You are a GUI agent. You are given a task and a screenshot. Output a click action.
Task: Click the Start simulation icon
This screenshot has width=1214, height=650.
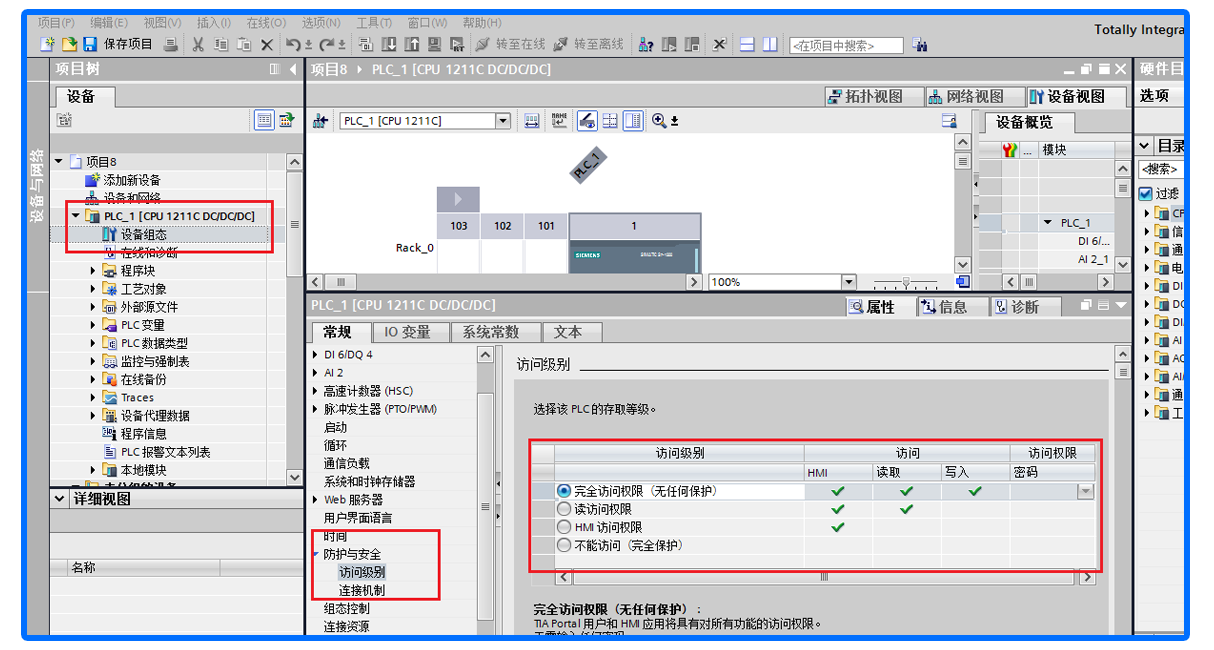click(434, 44)
